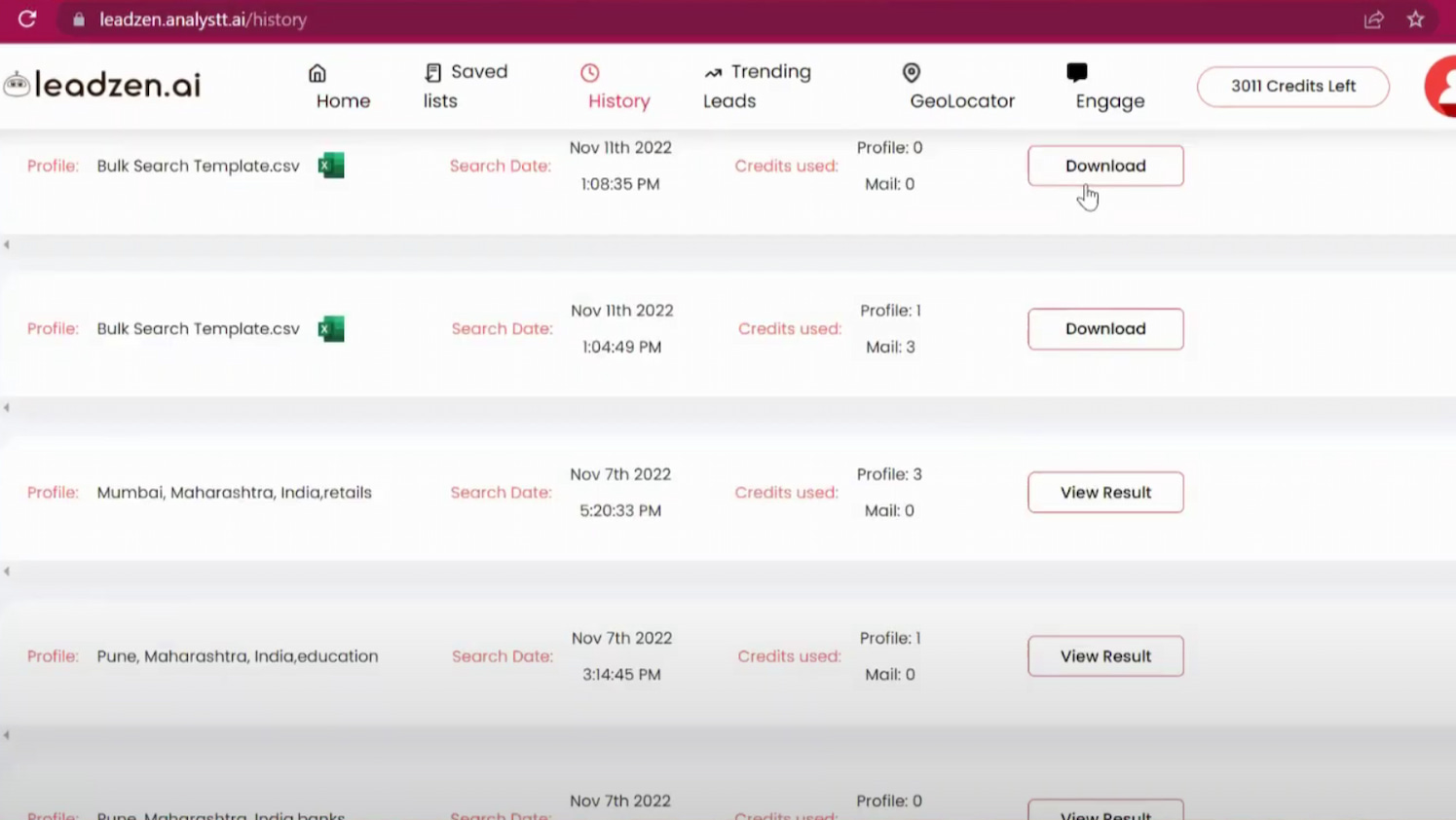The height and width of the screenshot is (820, 1456).
Task: Click the leadzen.analystt.ai address bar
Action: 204,19
